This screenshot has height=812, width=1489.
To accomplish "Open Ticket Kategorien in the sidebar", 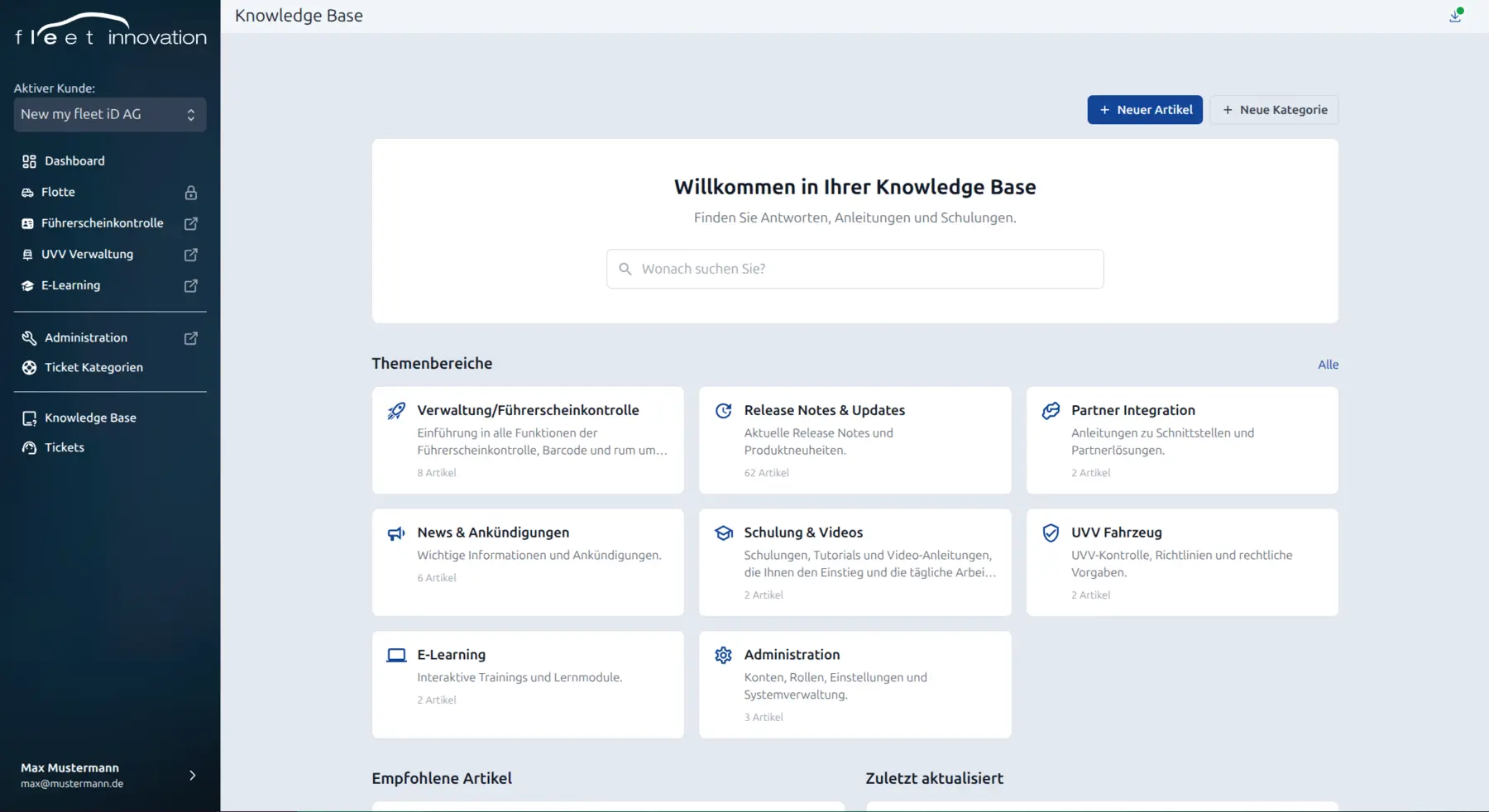I will coord(93,368).
